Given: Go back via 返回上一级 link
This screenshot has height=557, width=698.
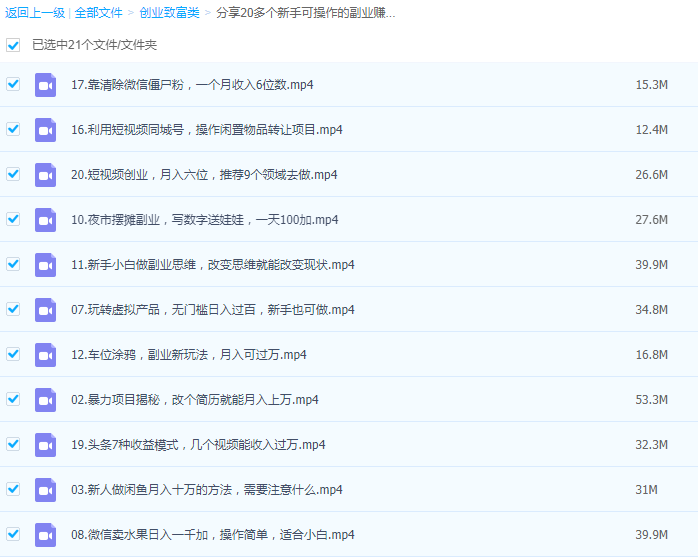Looking at the screenshot, I should pyautogui.click(x=34, y=13).
